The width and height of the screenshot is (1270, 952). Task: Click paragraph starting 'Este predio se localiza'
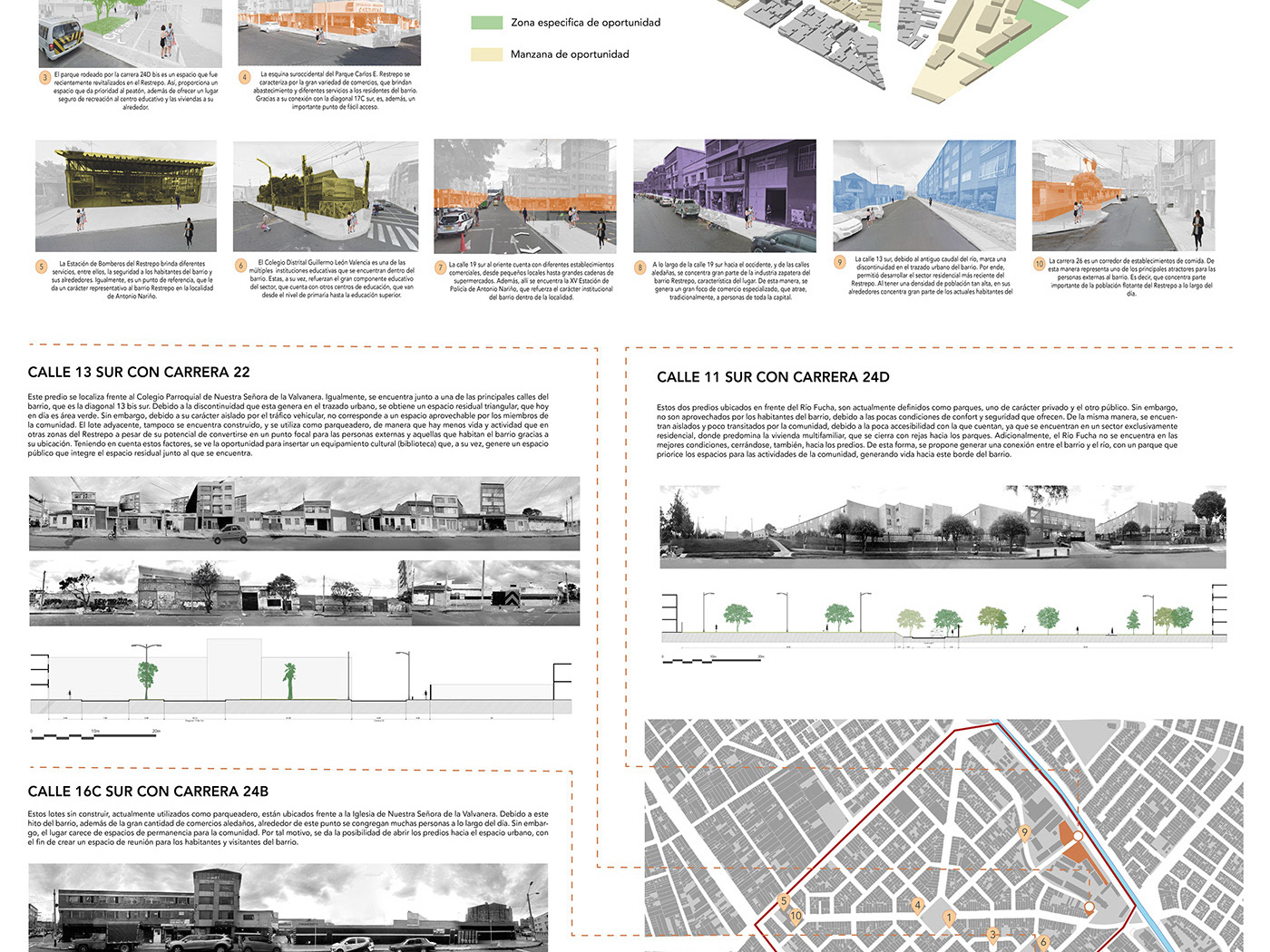tap(288, 424)
